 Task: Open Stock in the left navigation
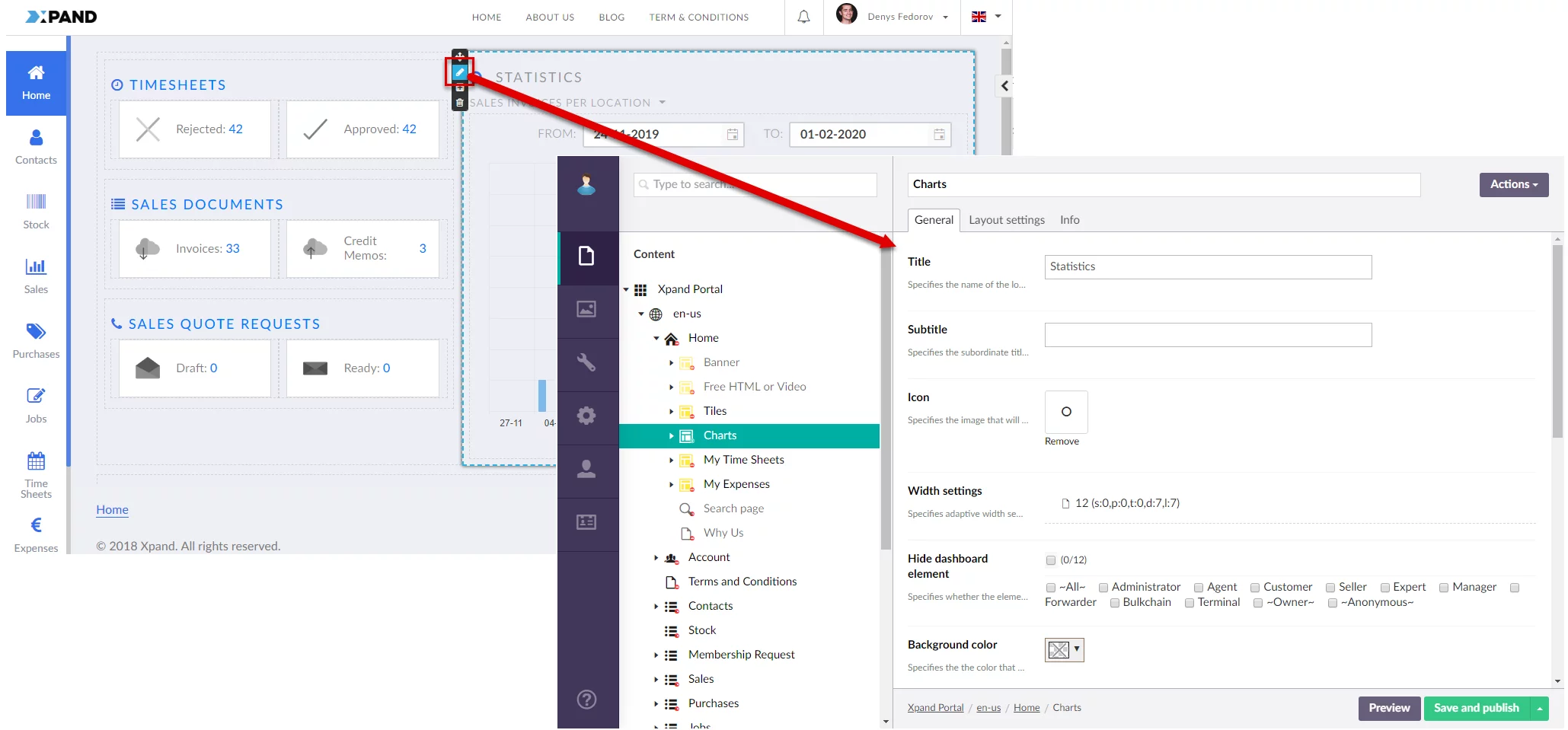point(36,211)
